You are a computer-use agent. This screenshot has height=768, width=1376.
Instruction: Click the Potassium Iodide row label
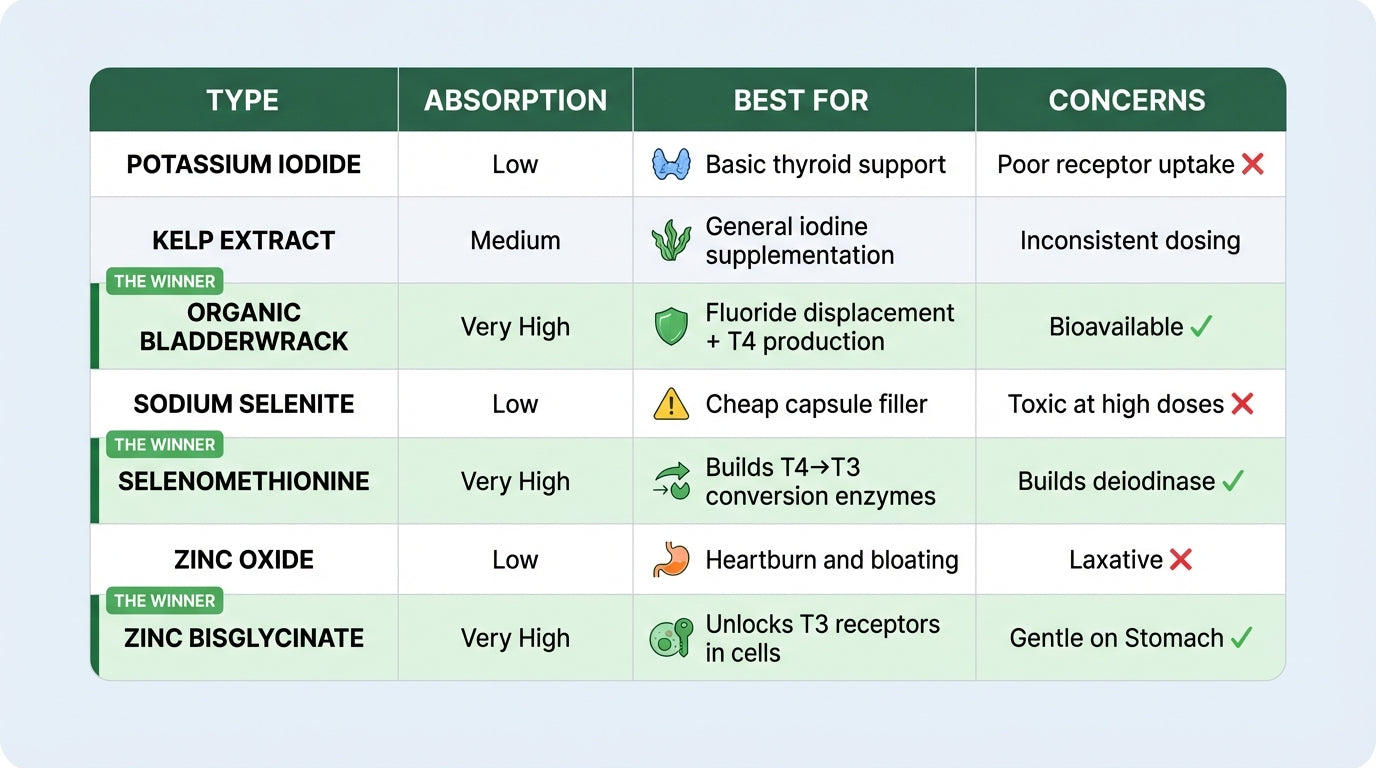pos(244,164)
